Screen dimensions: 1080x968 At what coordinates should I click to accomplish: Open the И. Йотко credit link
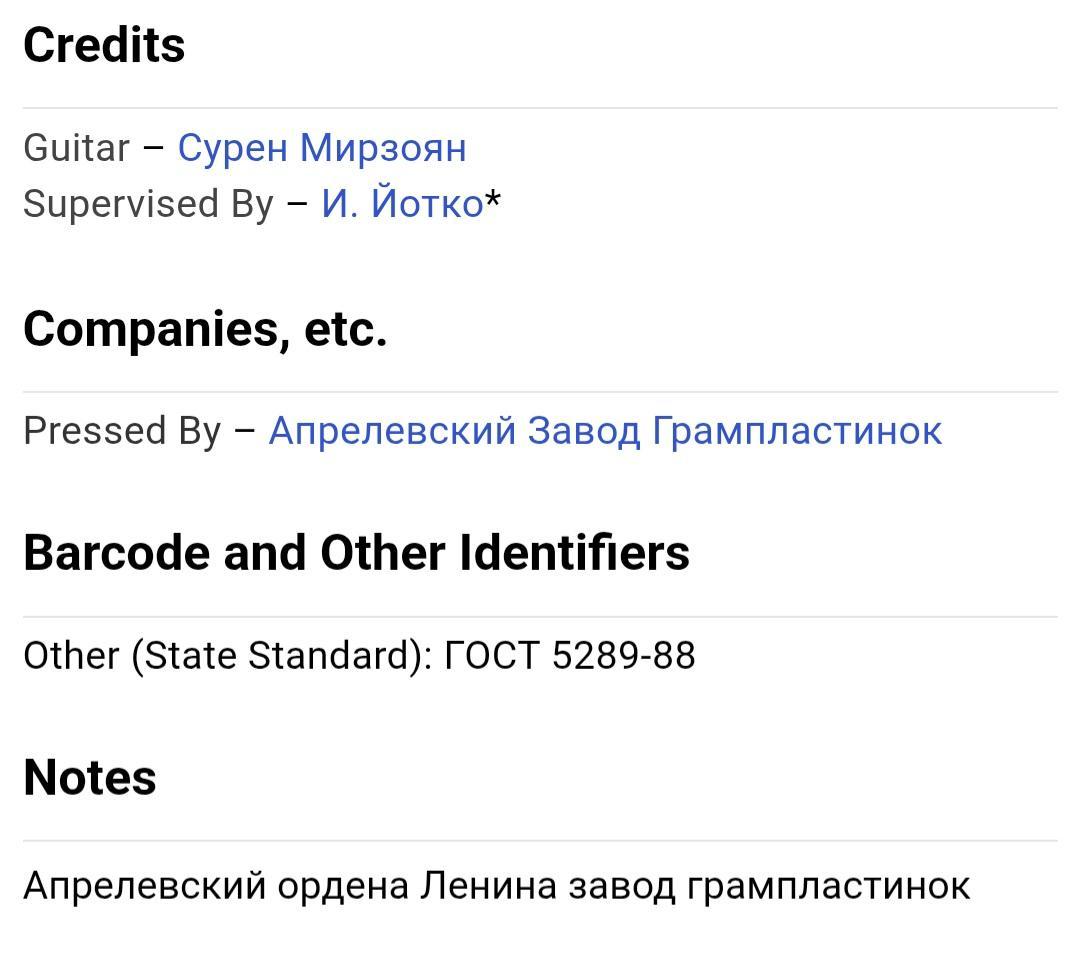(x=402, y=204)
